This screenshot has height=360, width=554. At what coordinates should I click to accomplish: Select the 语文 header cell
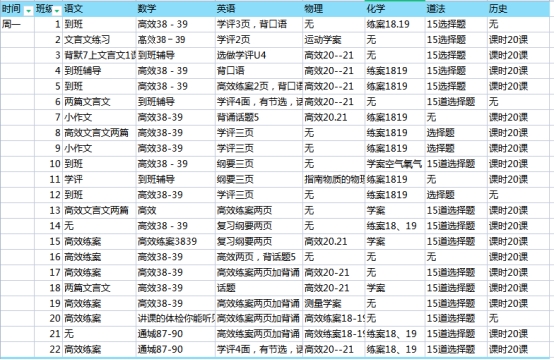pos(99,9)
